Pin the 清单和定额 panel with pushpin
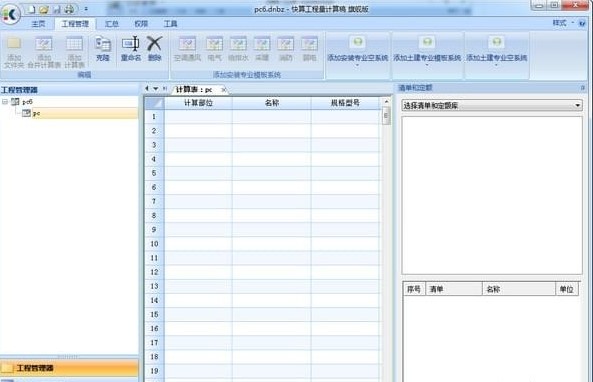The height and width of the screenshot is (382, 593). coord(583,88)
